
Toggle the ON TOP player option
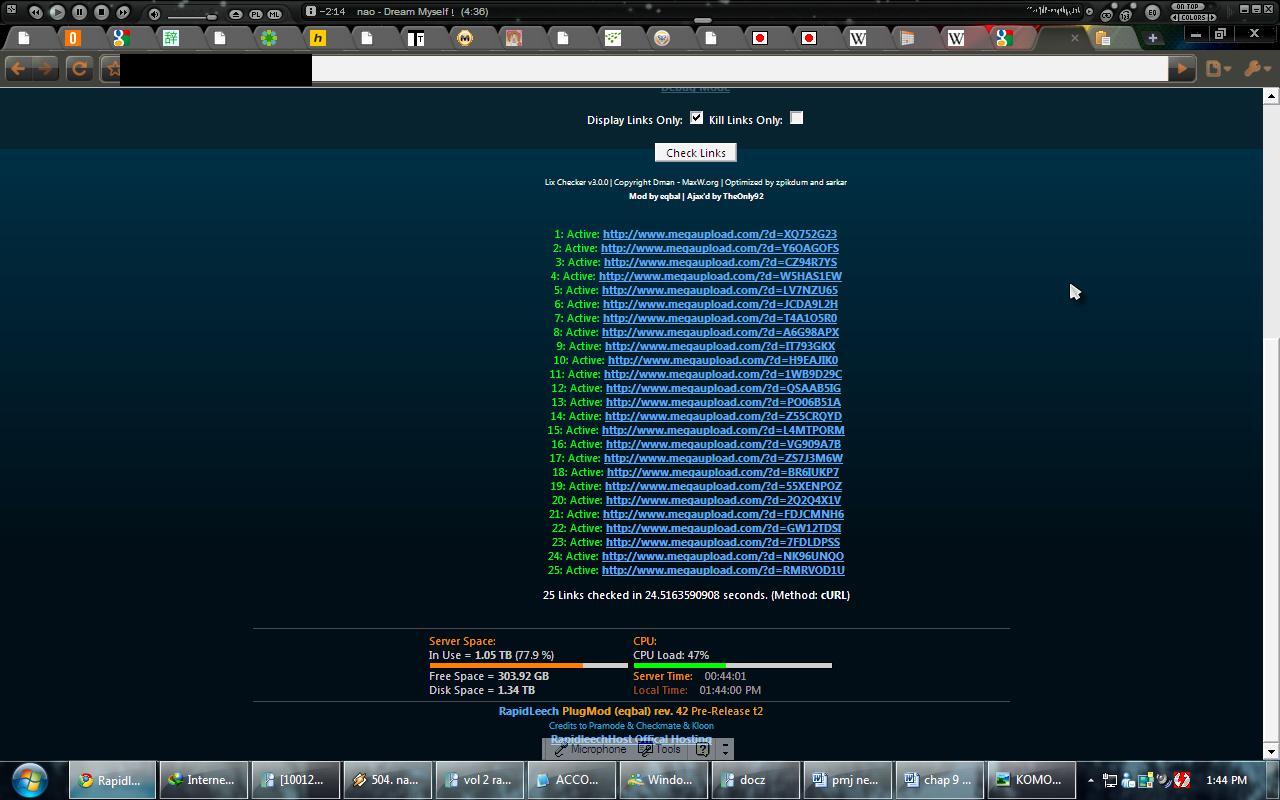pos(1189,7)
